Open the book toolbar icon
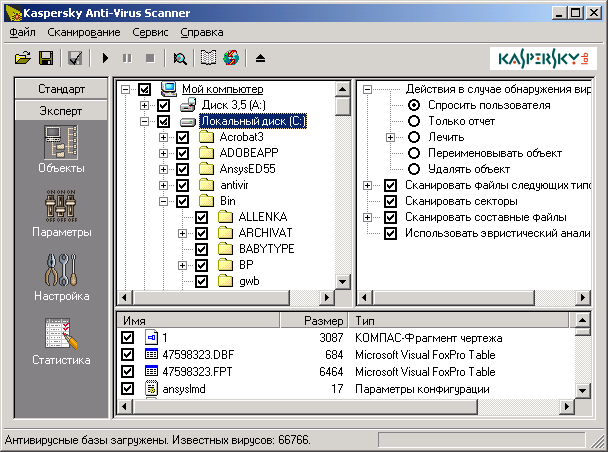The width and height of the screenshot is (608, 452). 208,59
